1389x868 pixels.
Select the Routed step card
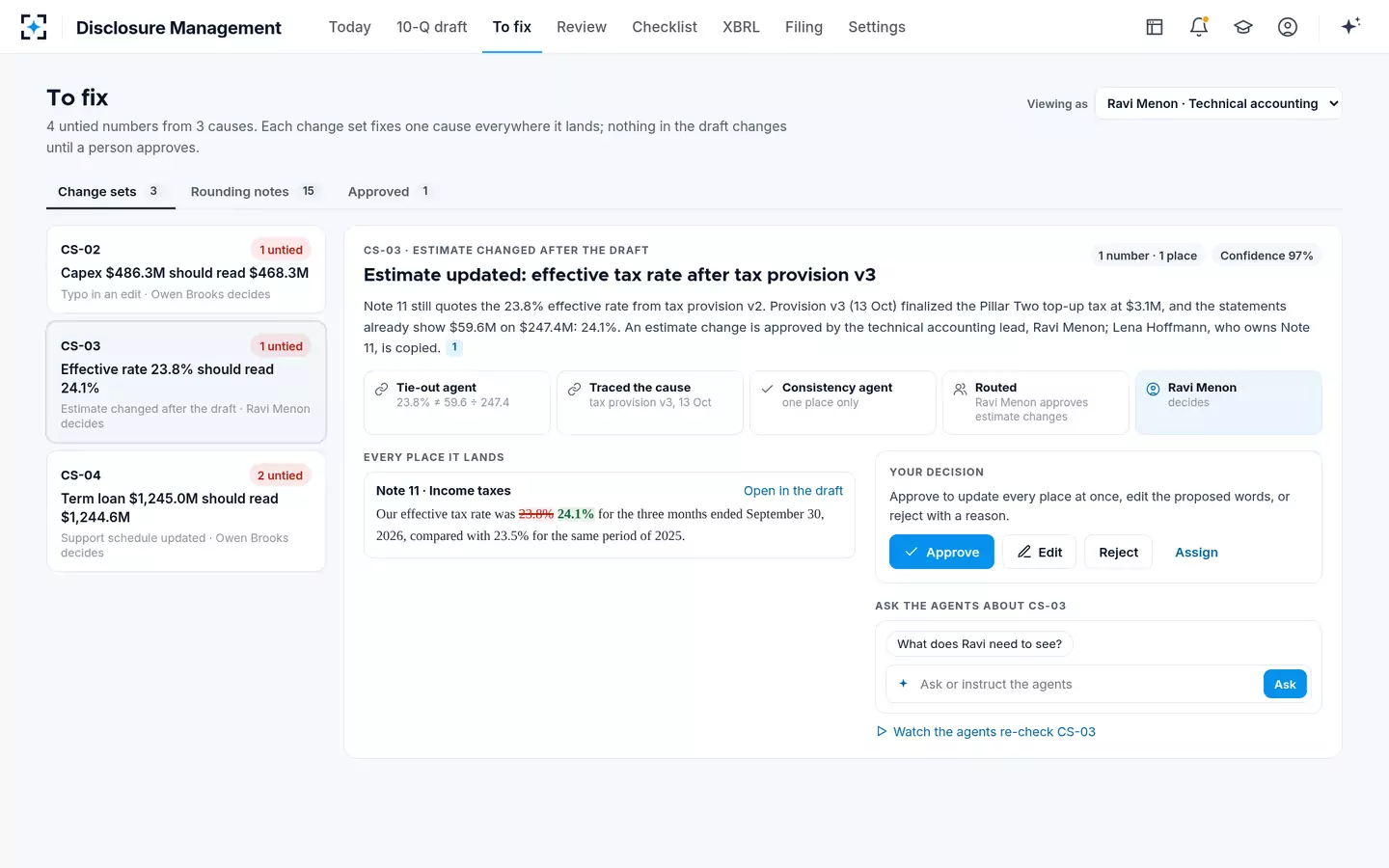click(x=1036, y=402)
